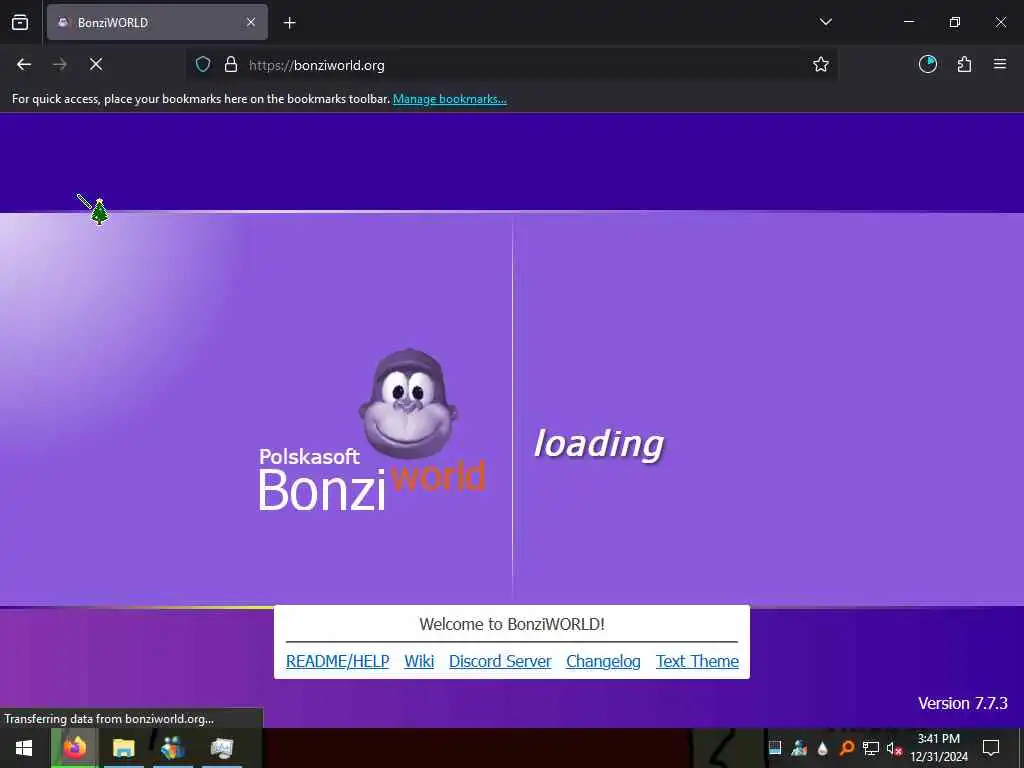The height and width of the screenshot is (768, 1024).
Task: Click the Manage bookmarks link
Action: (x=449, y=99)
